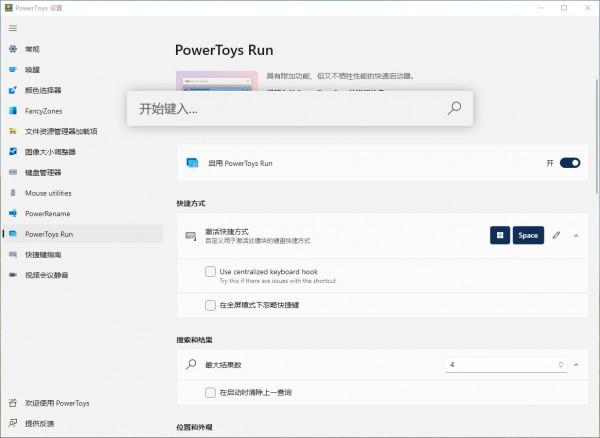Open the Mouse utilities page
Image resolution: width=600 pixels, height=438 pixels.
82,193
